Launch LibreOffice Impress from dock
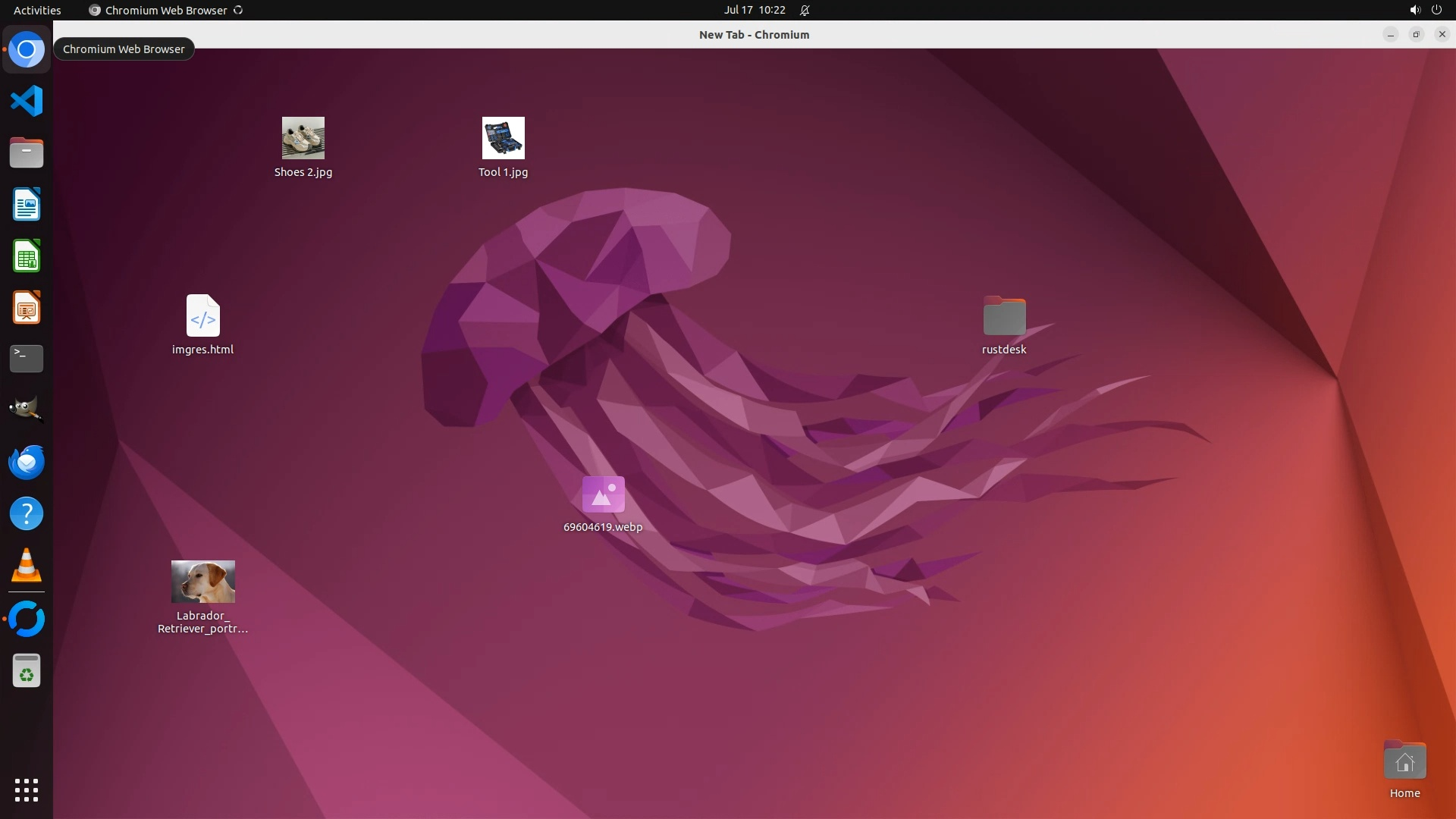Image resolution: width=1456 pixels, height=819 pixels. pyautogui.click(x=27, y=308)
